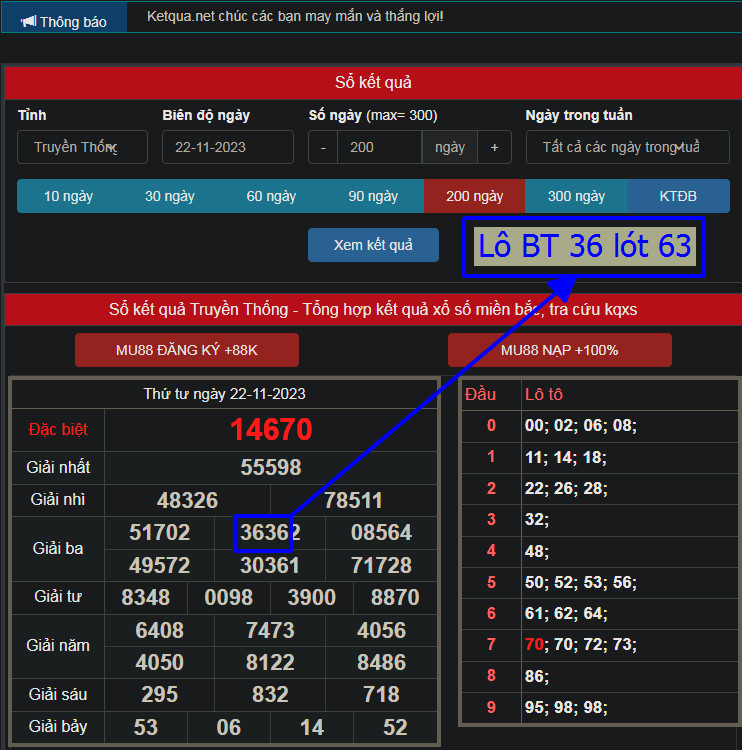This screenshot has width=742, height=750.
Task: Expand the Ngày trong tuần dropdown
Action: point(627,147)
